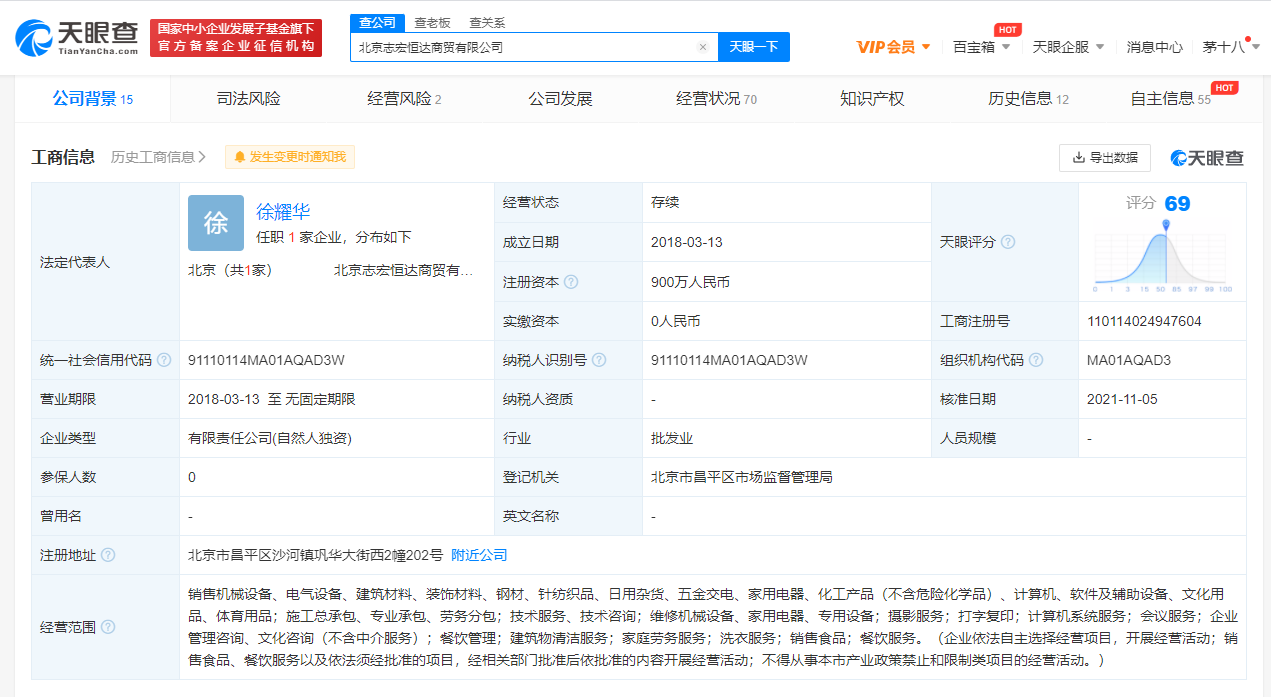The width and height of the screenshot is (1271, 697).
Task: Clear the search box with X icon
Action: click(703, 47)
